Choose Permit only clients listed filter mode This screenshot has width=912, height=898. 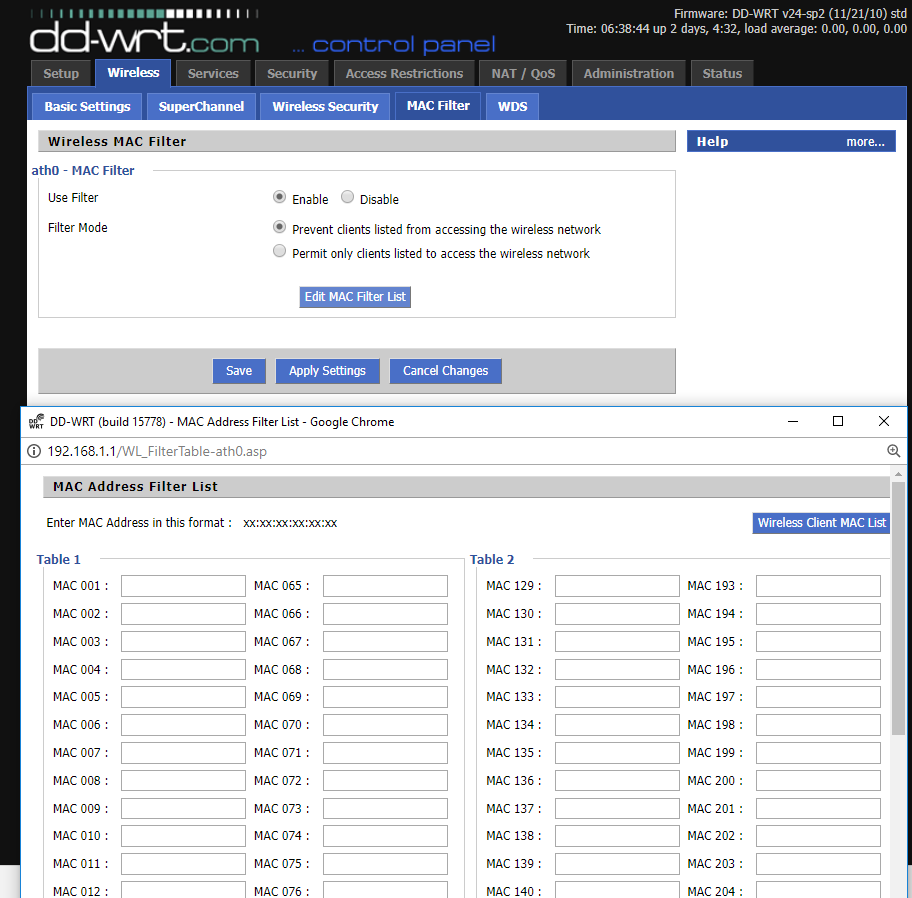point(279,251)
